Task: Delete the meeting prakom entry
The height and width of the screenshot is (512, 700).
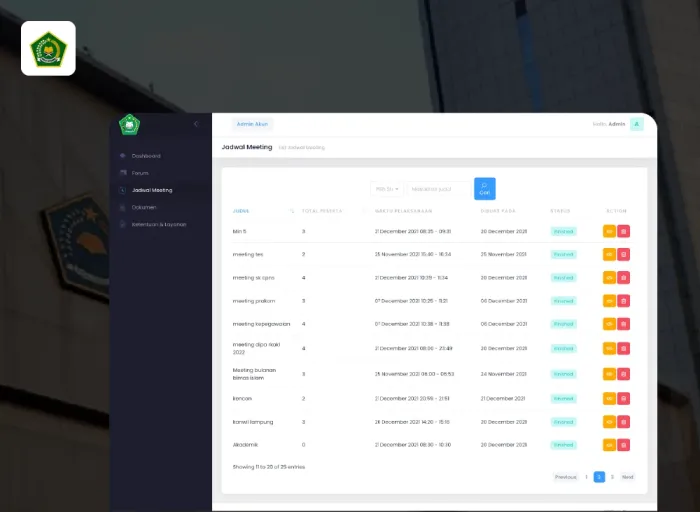Action: coord(623,301)
